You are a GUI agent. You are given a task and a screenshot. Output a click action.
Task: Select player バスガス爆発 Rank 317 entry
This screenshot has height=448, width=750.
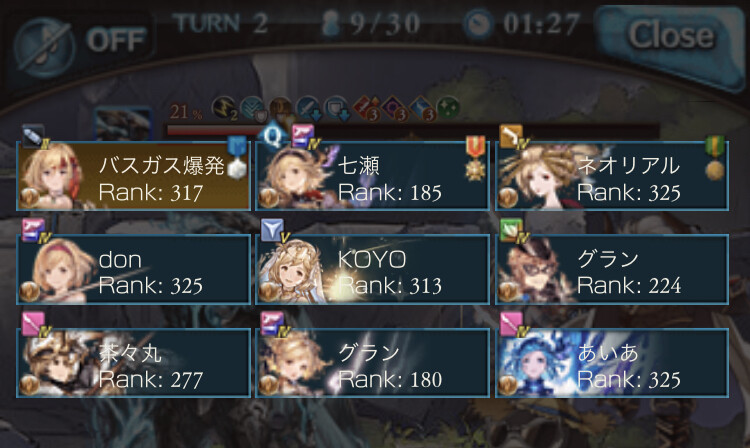[133, 175]
